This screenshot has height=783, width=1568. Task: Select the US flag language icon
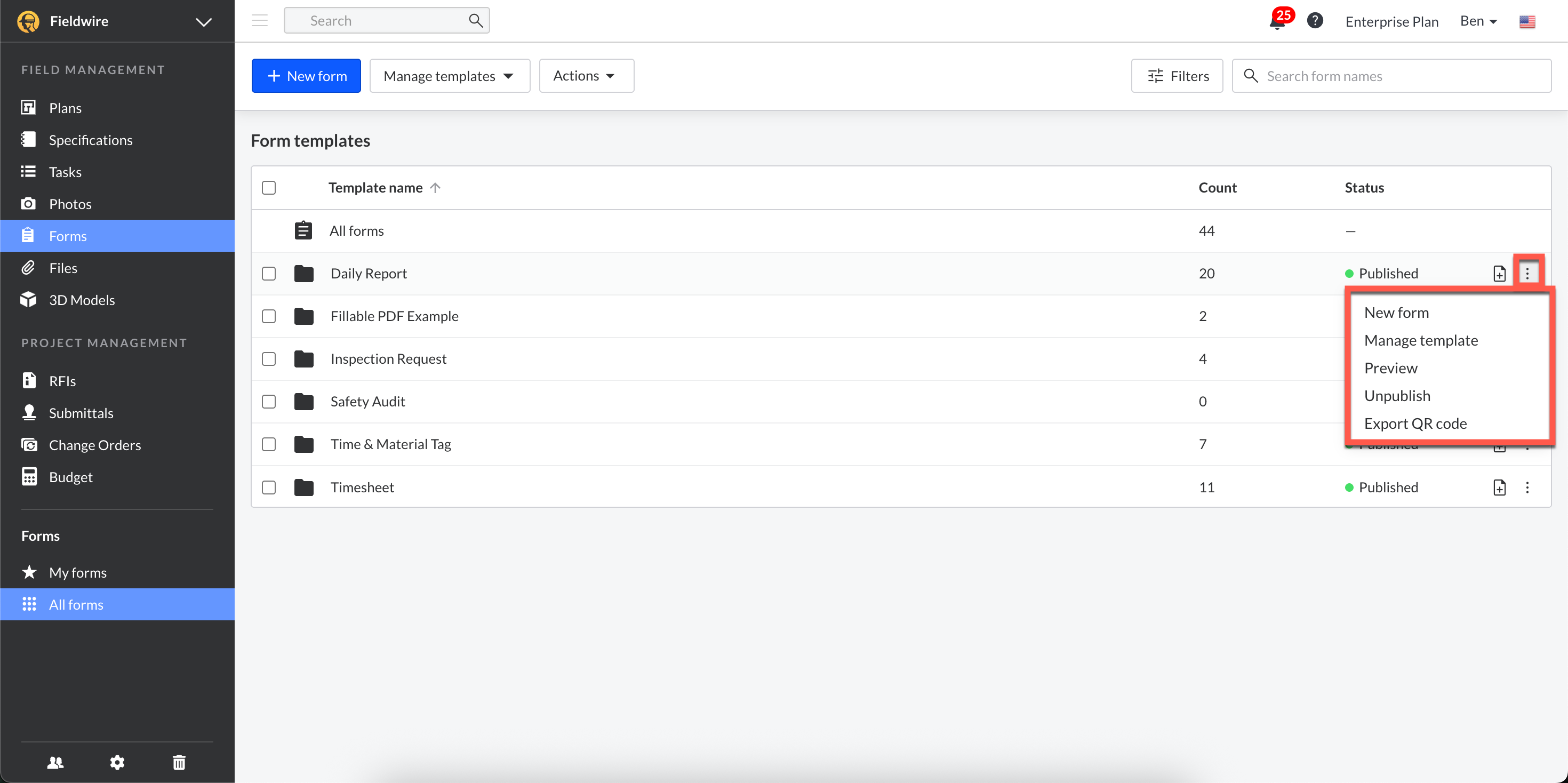coord(1527,21)
